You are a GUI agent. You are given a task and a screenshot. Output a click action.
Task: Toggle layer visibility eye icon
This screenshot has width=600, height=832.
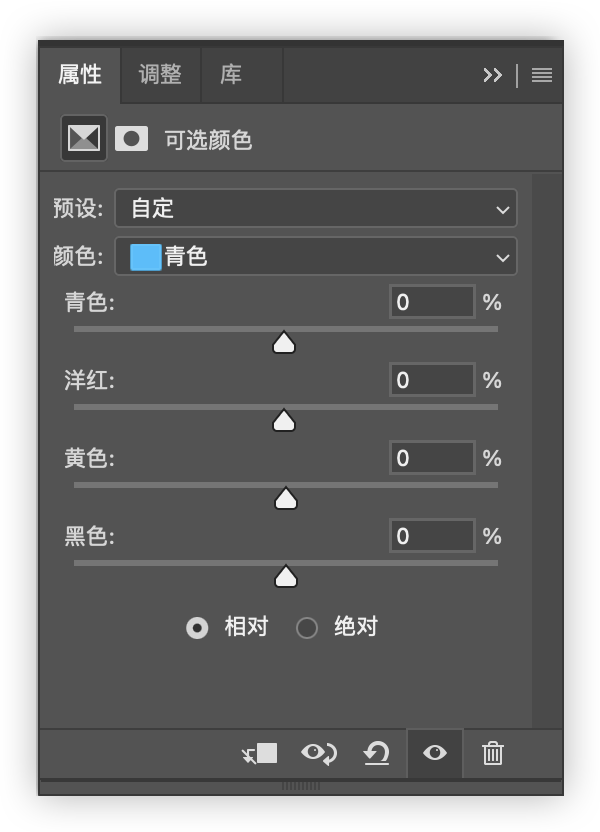tap(435, 753)
